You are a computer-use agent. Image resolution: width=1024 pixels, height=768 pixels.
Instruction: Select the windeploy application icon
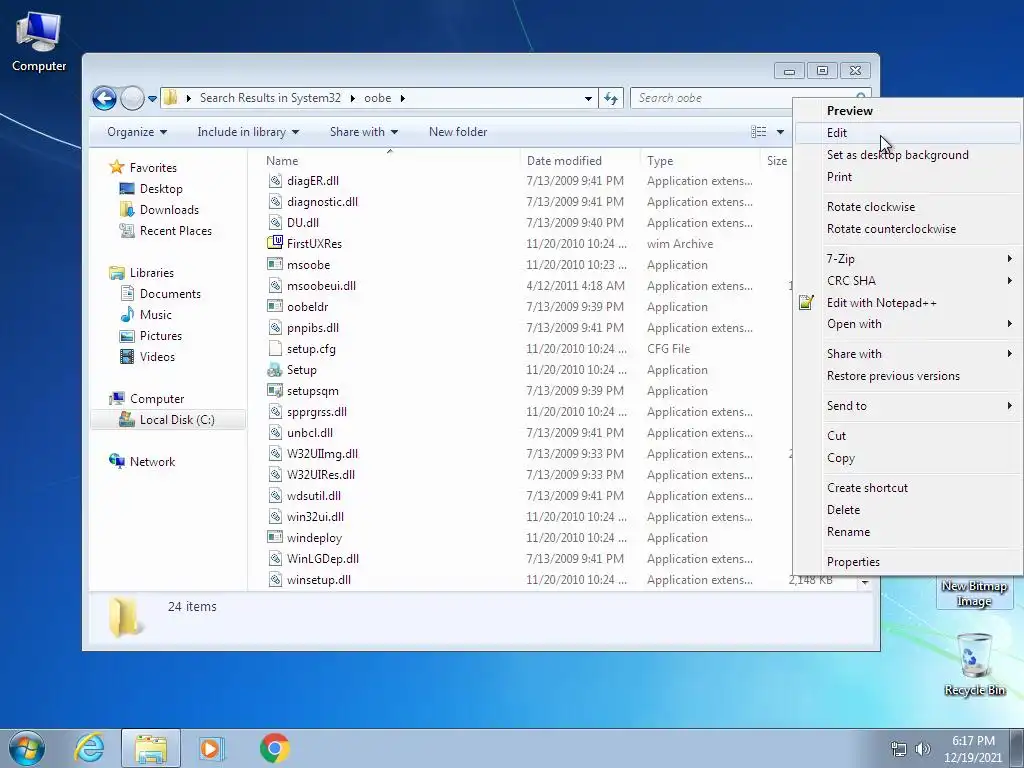[275, 537]
